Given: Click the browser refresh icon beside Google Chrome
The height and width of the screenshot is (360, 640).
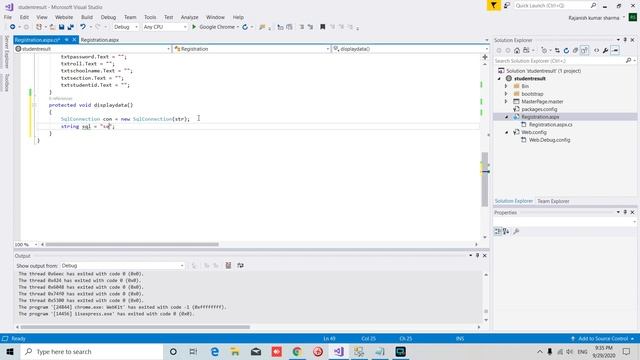Looking at the screenshot, I should [245, 27].
